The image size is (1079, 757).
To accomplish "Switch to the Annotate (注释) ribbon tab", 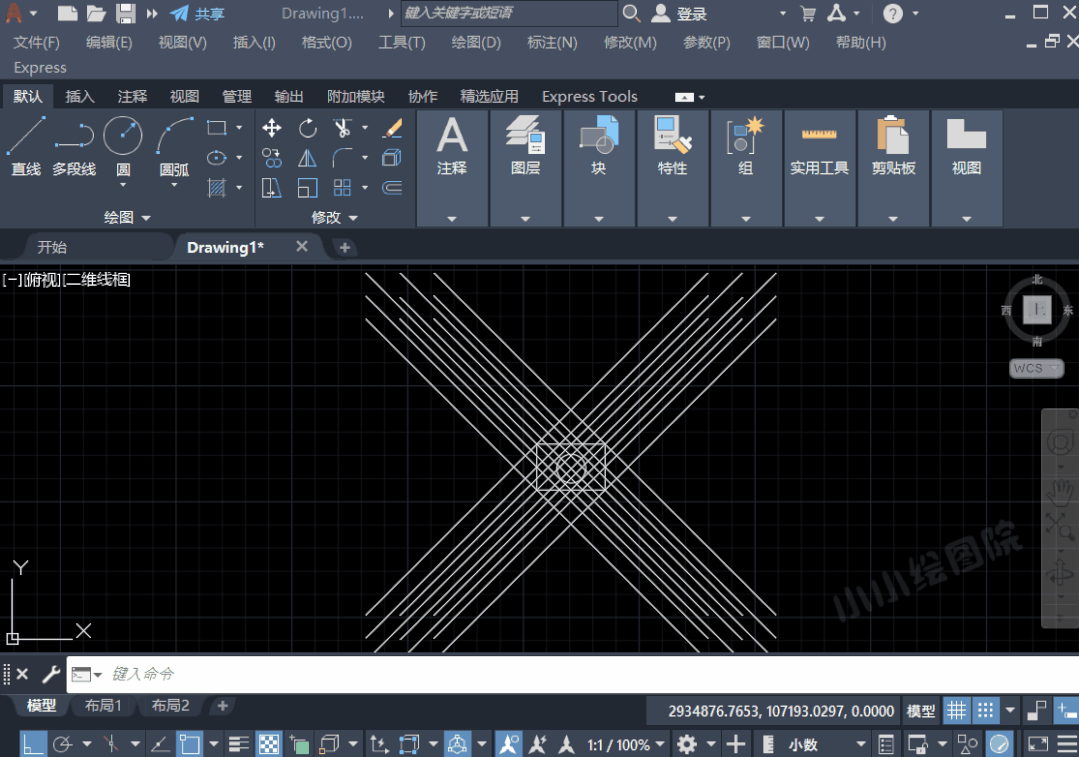I will [x=132, y=96].
